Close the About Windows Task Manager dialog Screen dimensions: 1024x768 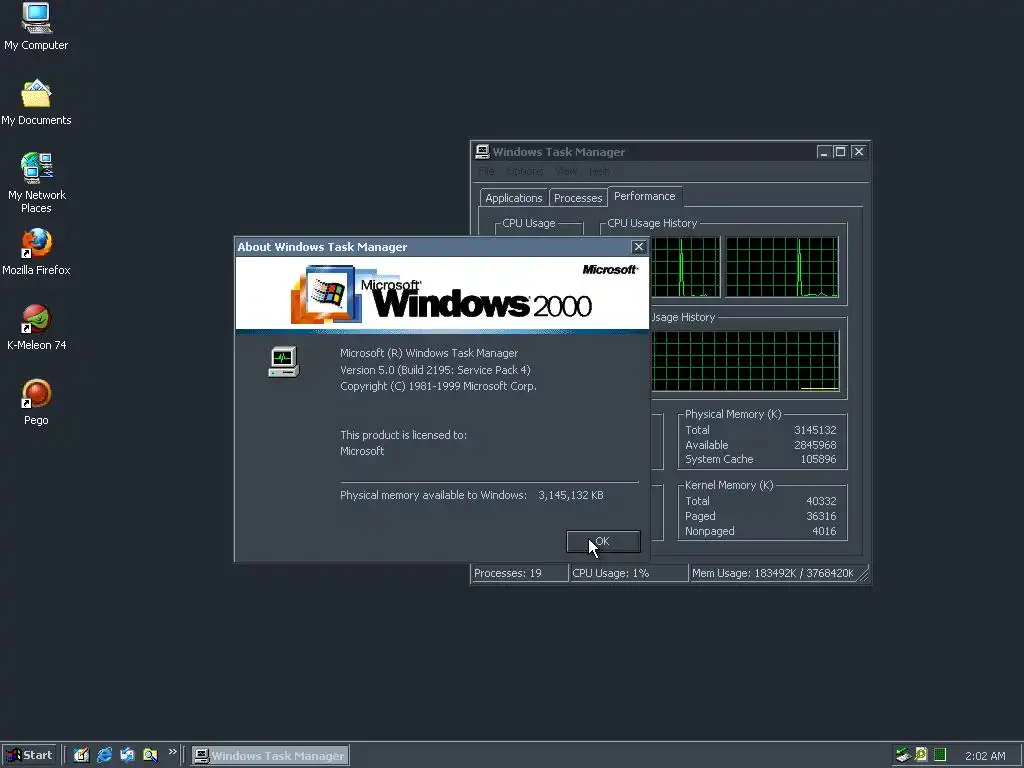pos(639,246)
